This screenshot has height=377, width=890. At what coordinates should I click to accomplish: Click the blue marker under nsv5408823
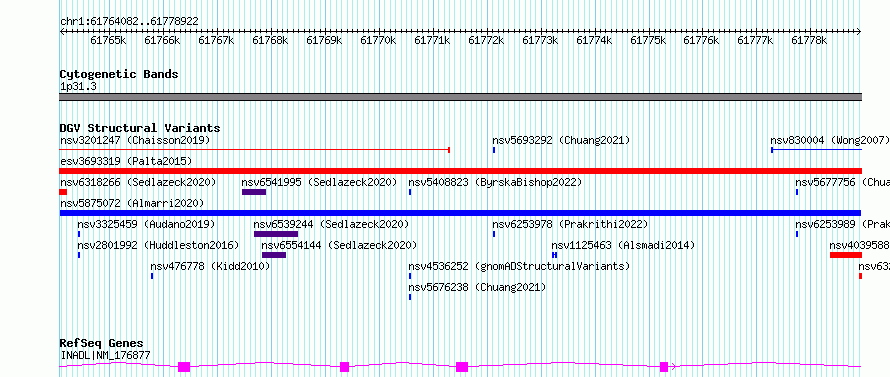[x=410, y=192]
